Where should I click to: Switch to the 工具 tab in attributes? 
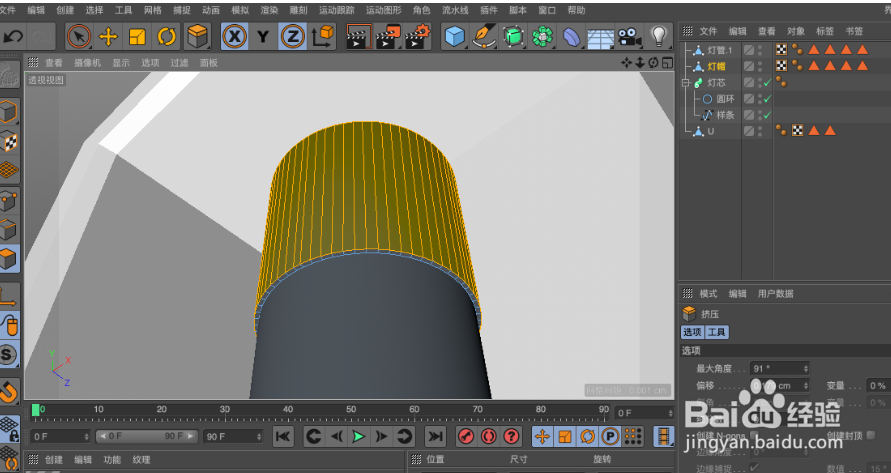[717, 332]
